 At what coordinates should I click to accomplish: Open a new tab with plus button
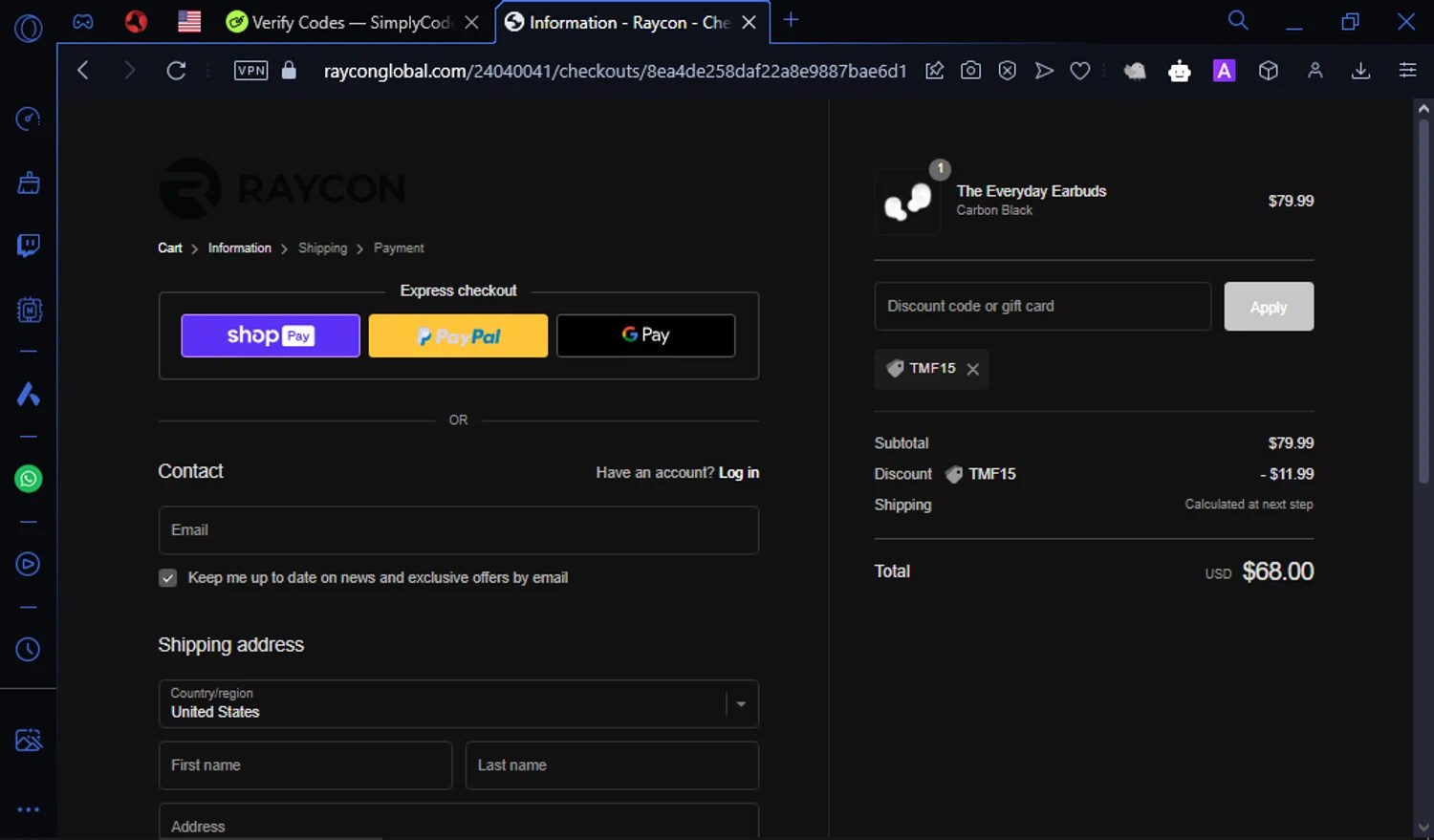pos(791,20)
